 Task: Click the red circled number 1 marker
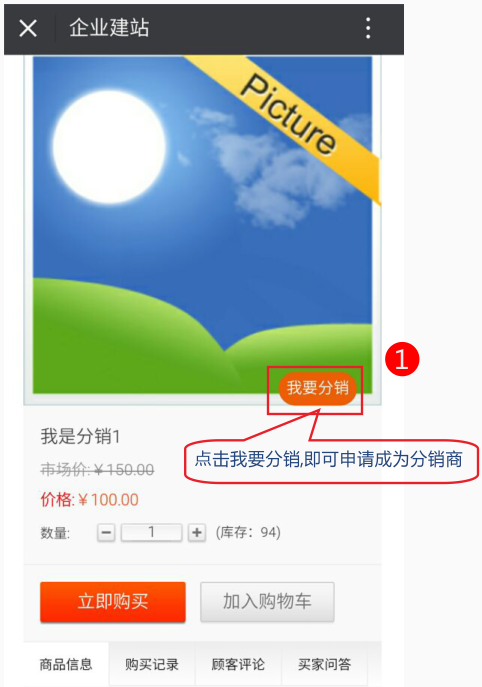(x=402, y=359)
